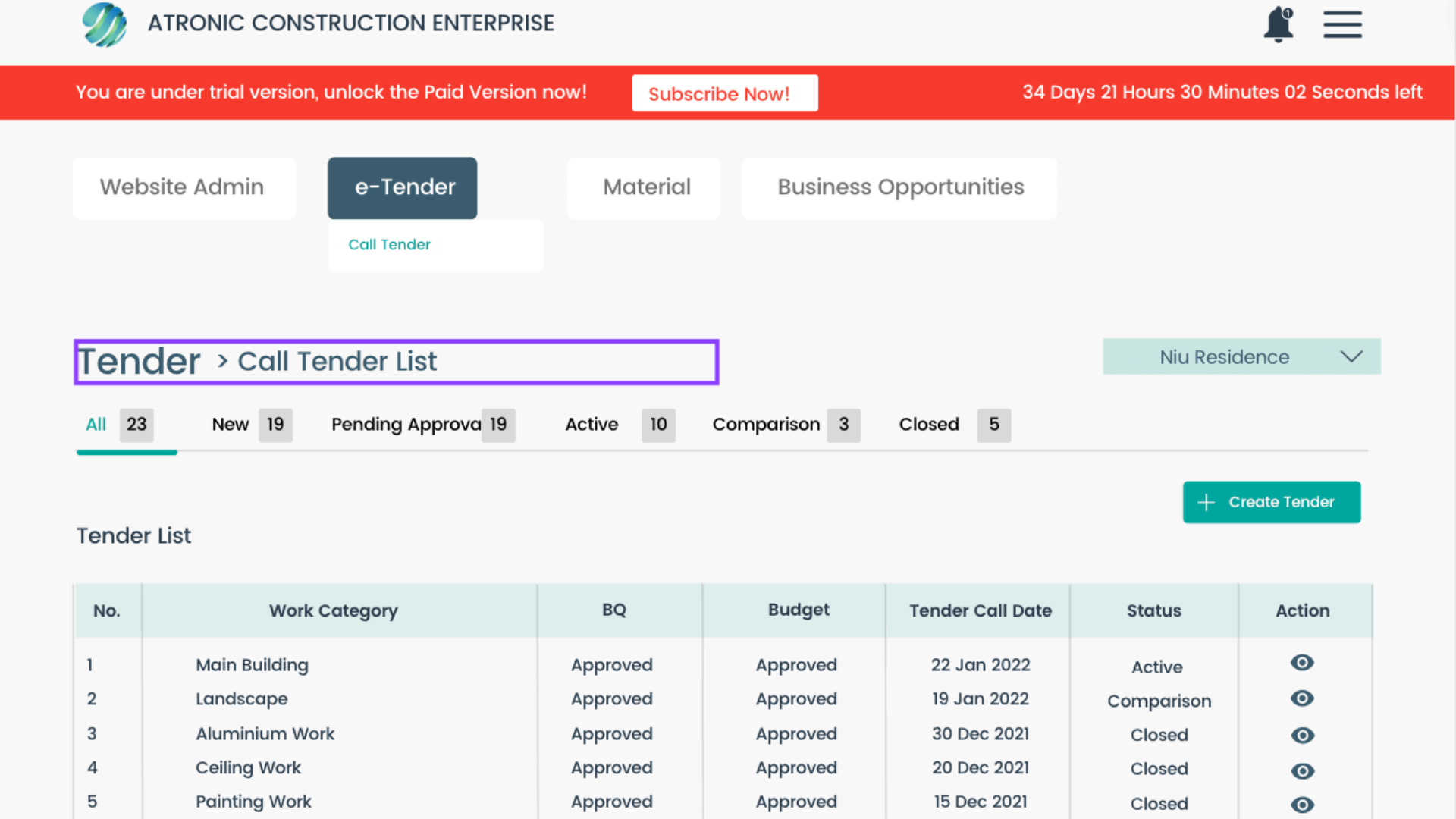Click the Atronic company logo
The height and width of the screenshot is (819, 1456).
point(105,24)
